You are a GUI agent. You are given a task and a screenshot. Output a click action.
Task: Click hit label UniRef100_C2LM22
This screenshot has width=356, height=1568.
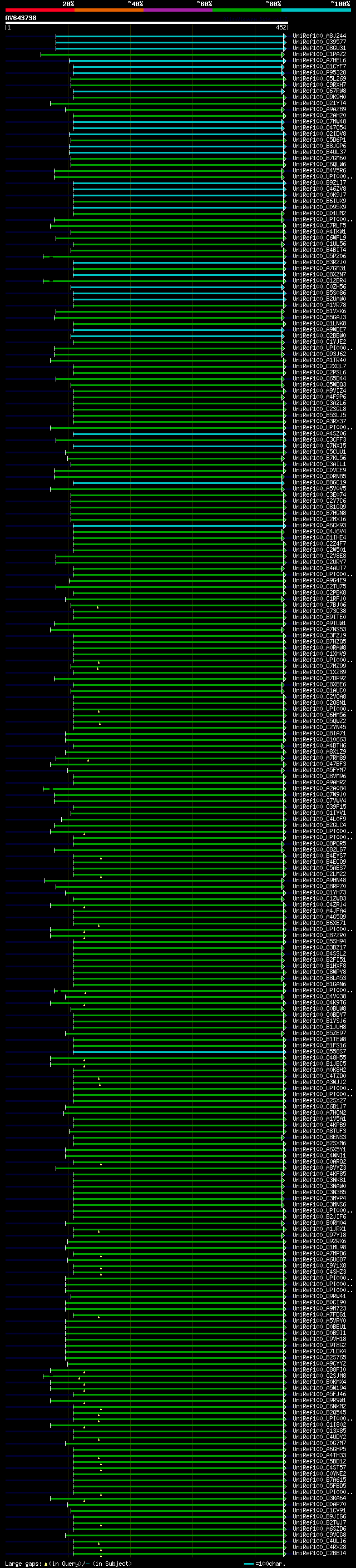point(319,874)
